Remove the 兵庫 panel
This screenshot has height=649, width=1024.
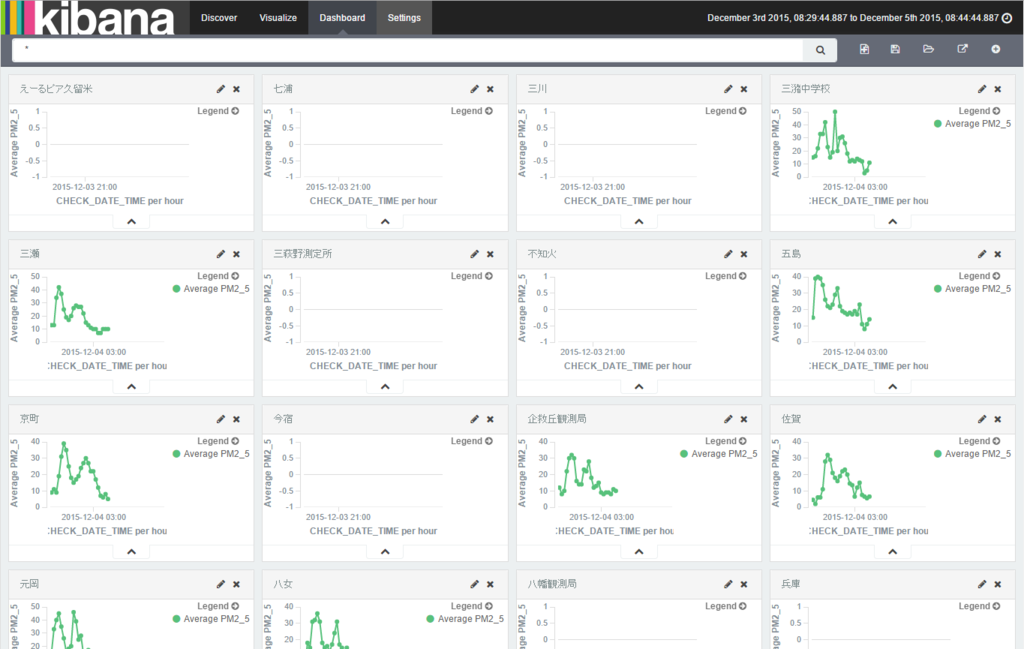pos(998,584)
